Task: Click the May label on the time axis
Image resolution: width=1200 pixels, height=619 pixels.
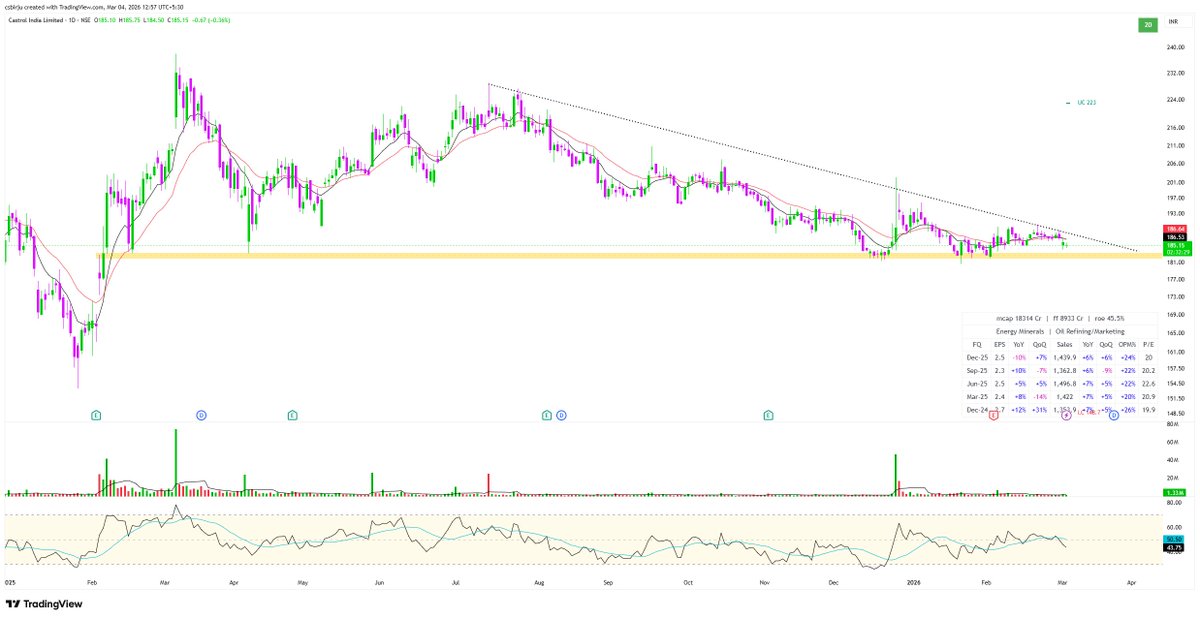Action: [301, 580]
